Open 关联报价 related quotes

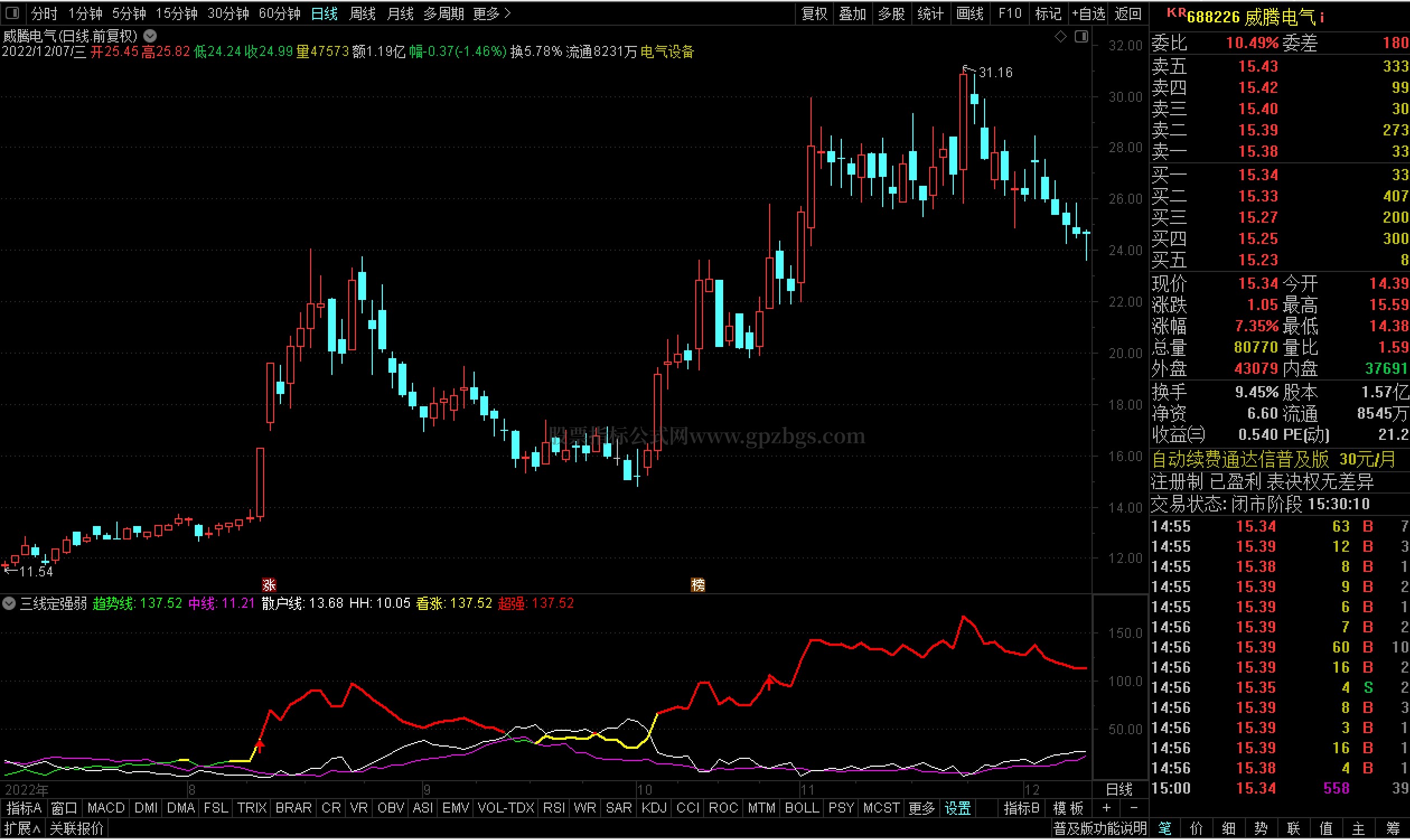click(77, 829)
